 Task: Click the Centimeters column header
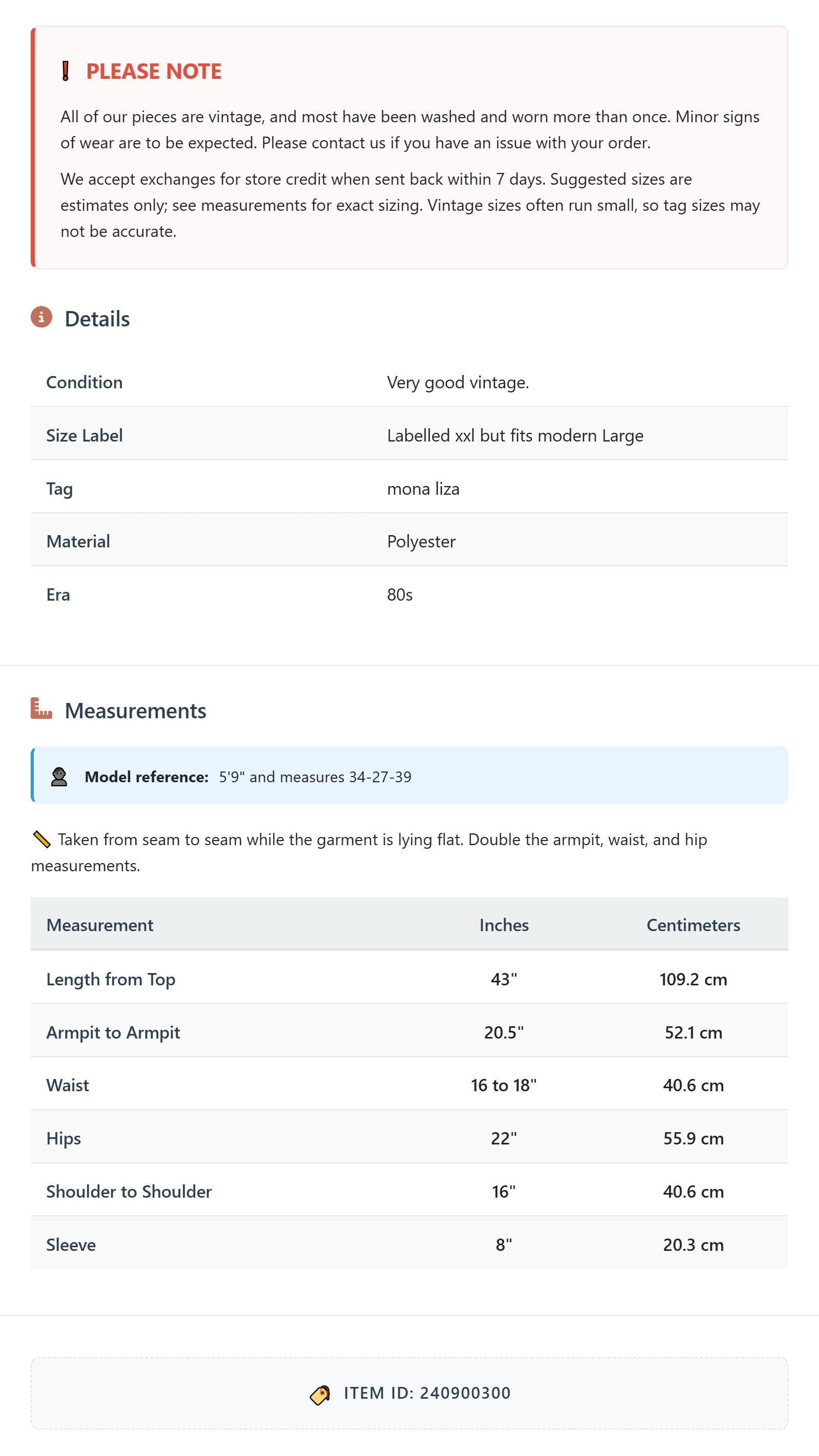coord(694,924)
